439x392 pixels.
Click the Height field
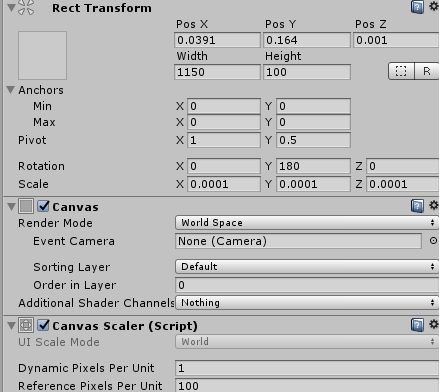click(x=307, y=72)
